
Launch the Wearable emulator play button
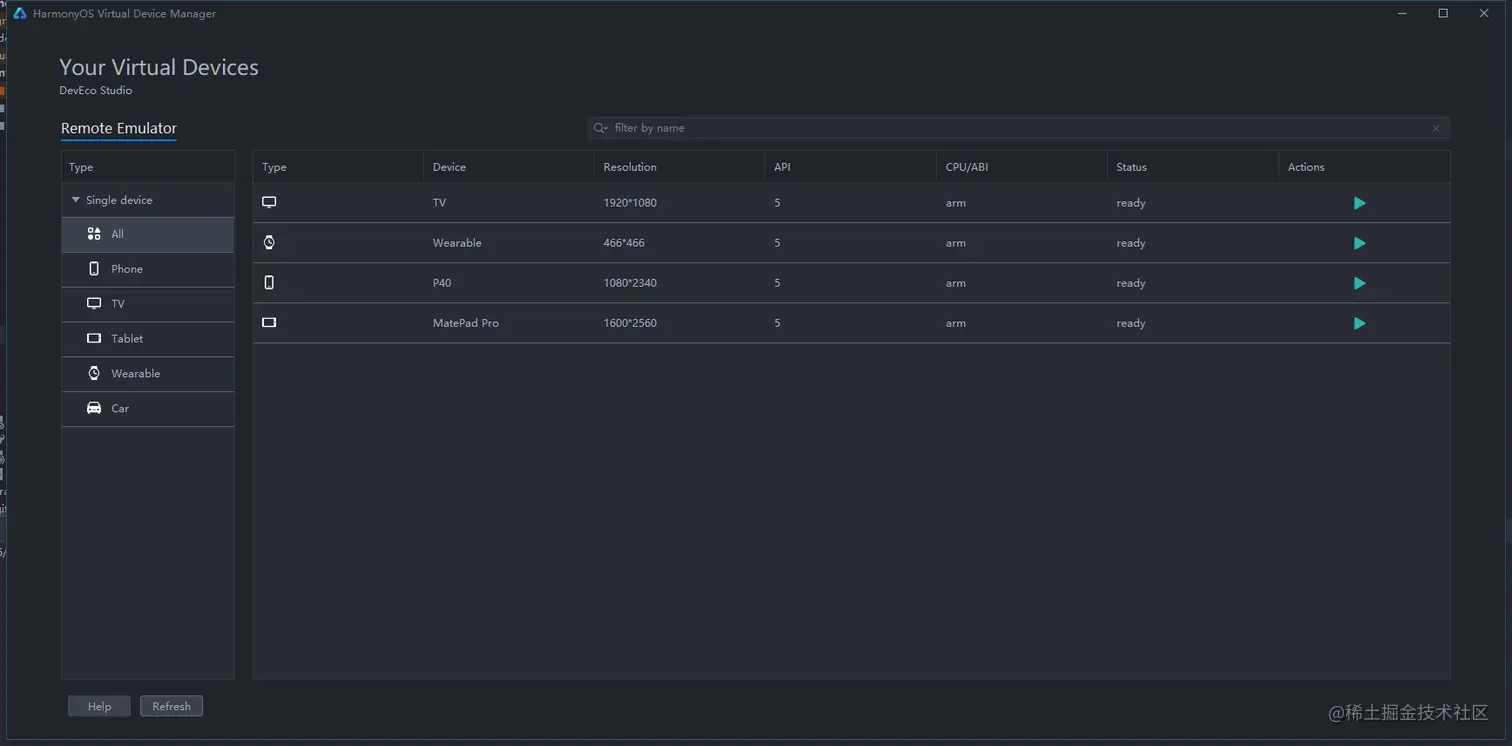[1359, 243]
